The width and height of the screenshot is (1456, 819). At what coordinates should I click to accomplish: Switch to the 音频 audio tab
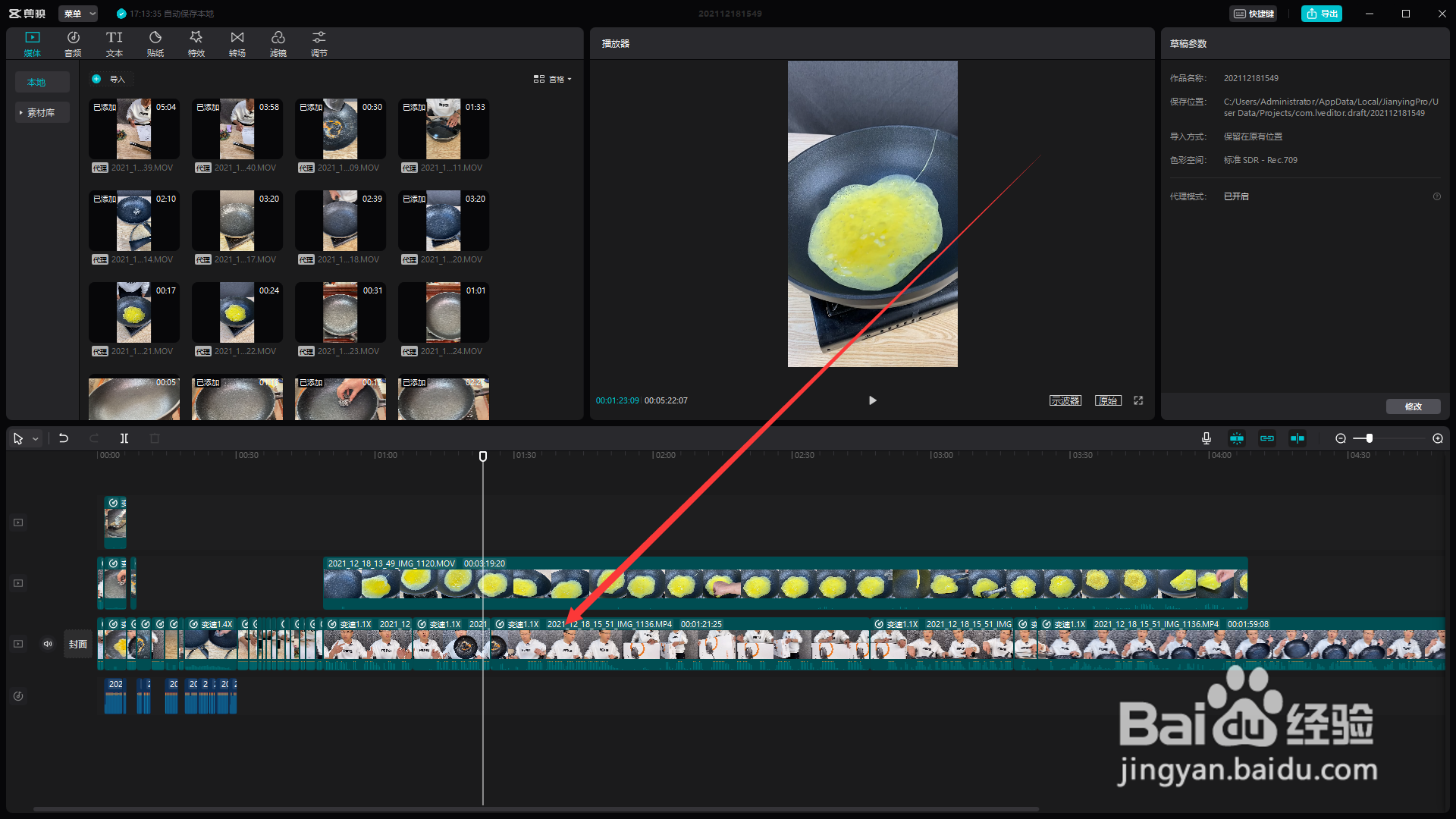point(73,43)
